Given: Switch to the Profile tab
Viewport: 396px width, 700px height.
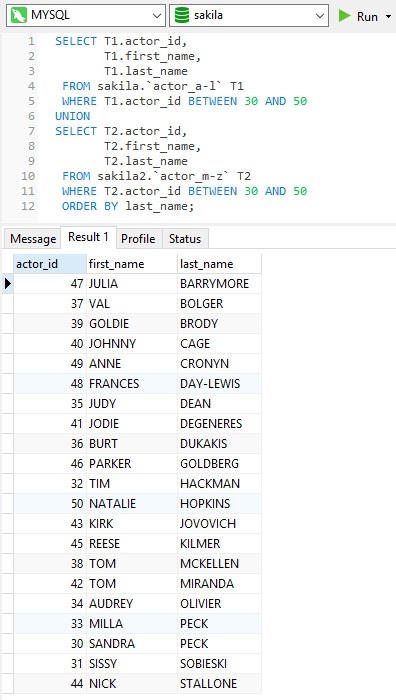Looking at the screenshot, I should [138, 239].
